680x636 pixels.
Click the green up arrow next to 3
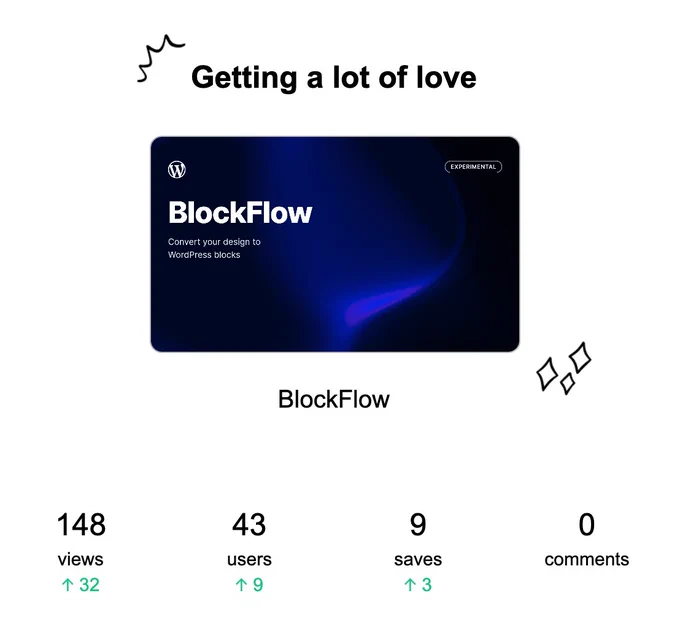coord(410,585)
